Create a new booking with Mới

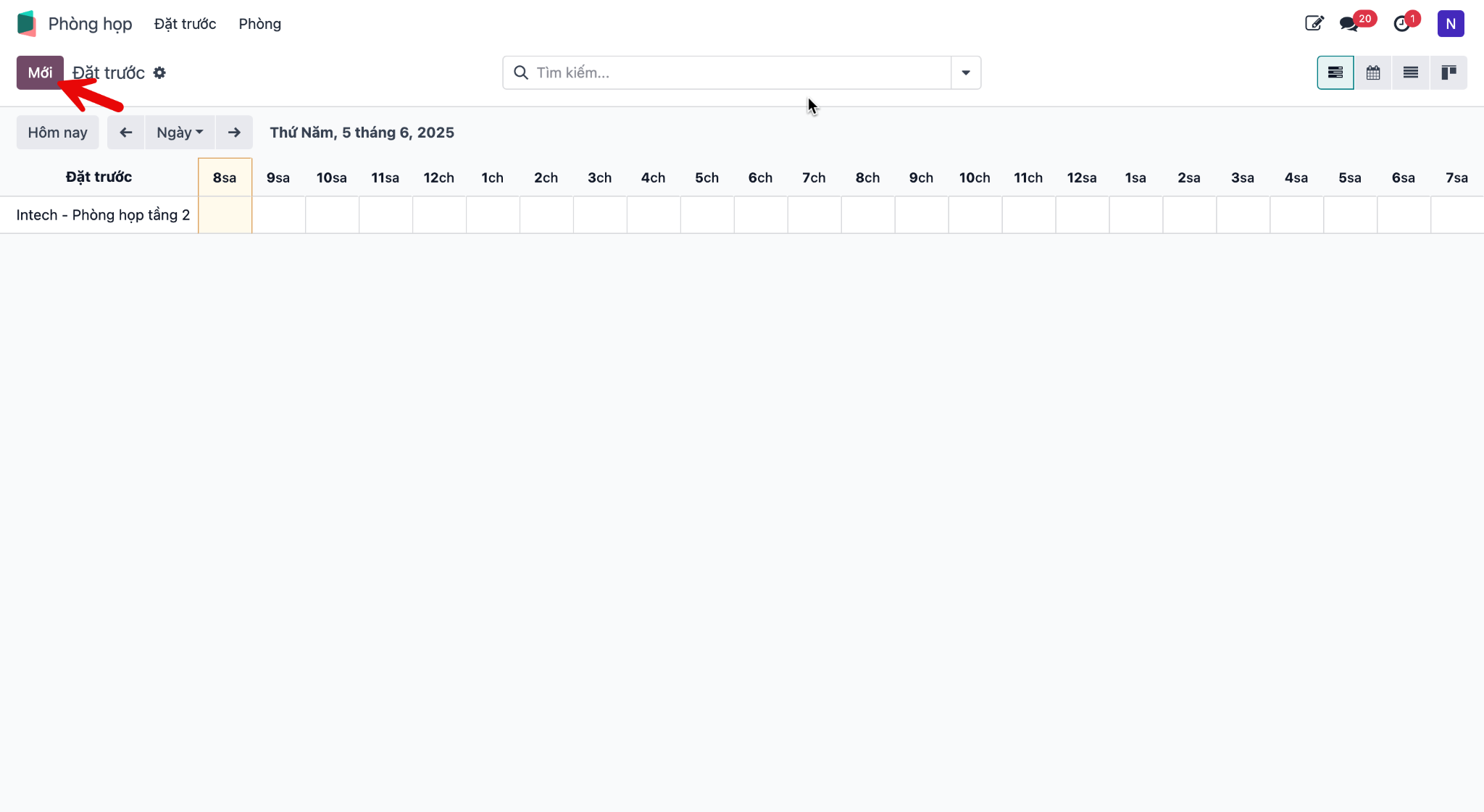pyautogui.click(x=40, y=72)
